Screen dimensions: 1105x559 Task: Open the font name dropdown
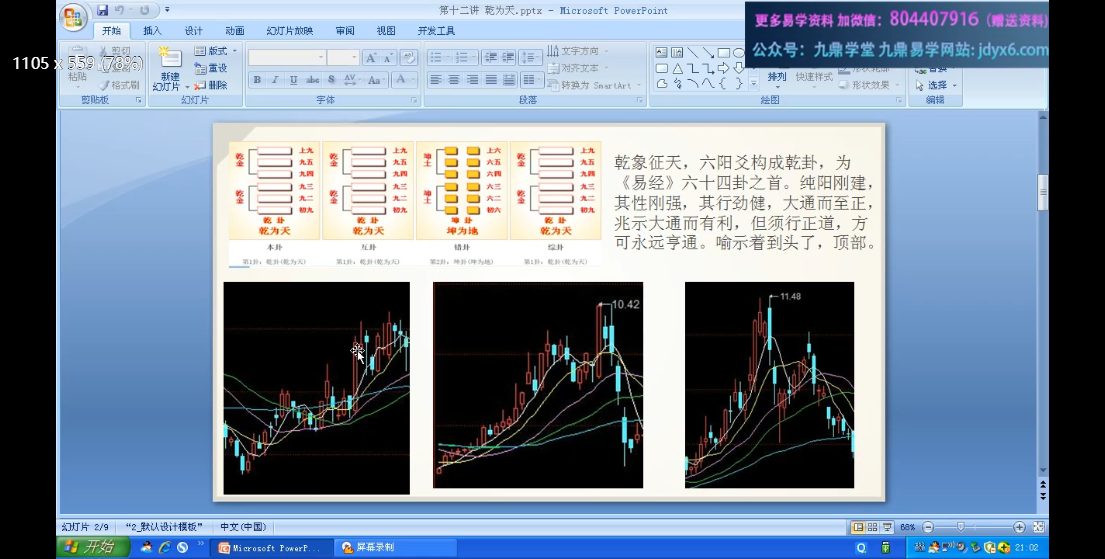tap(320, 58)
